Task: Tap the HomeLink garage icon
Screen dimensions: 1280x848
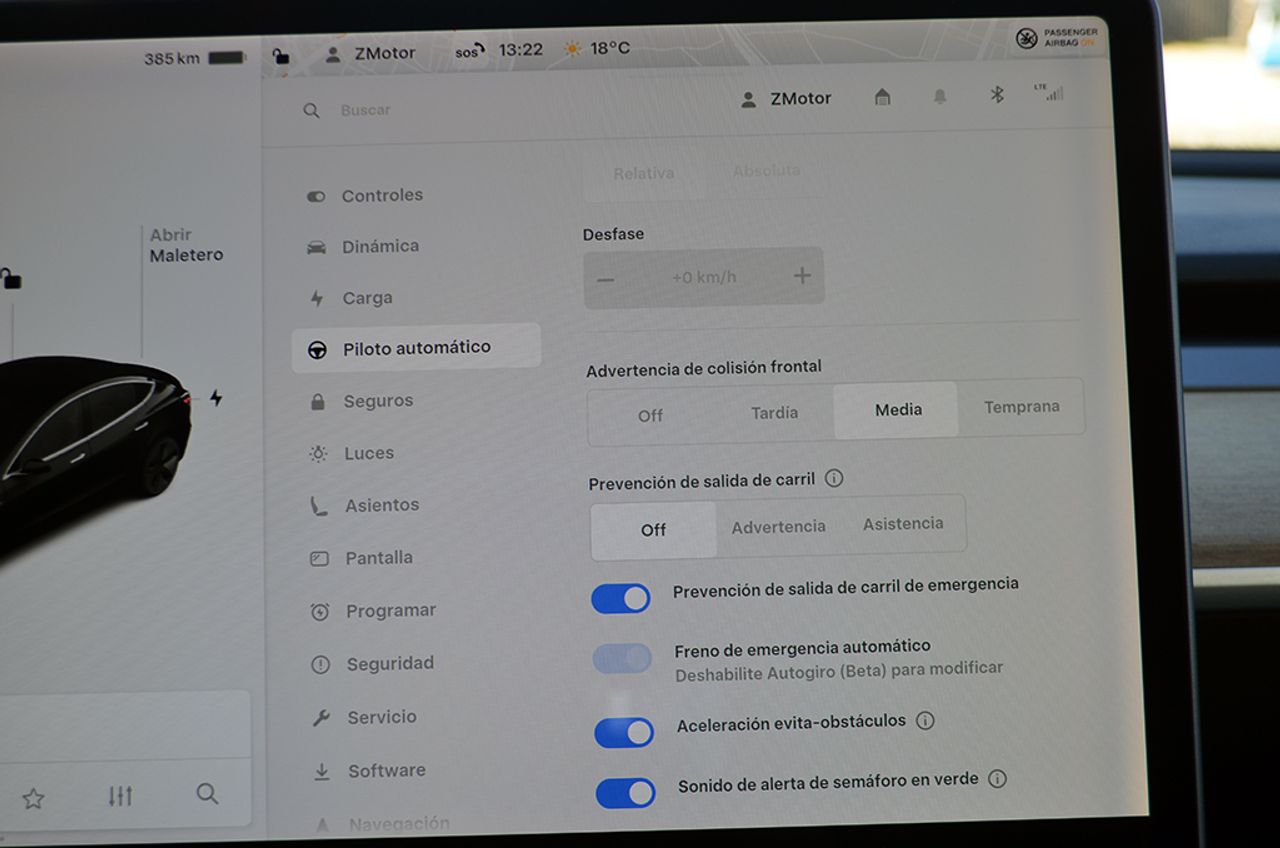Action: [882, 97]
